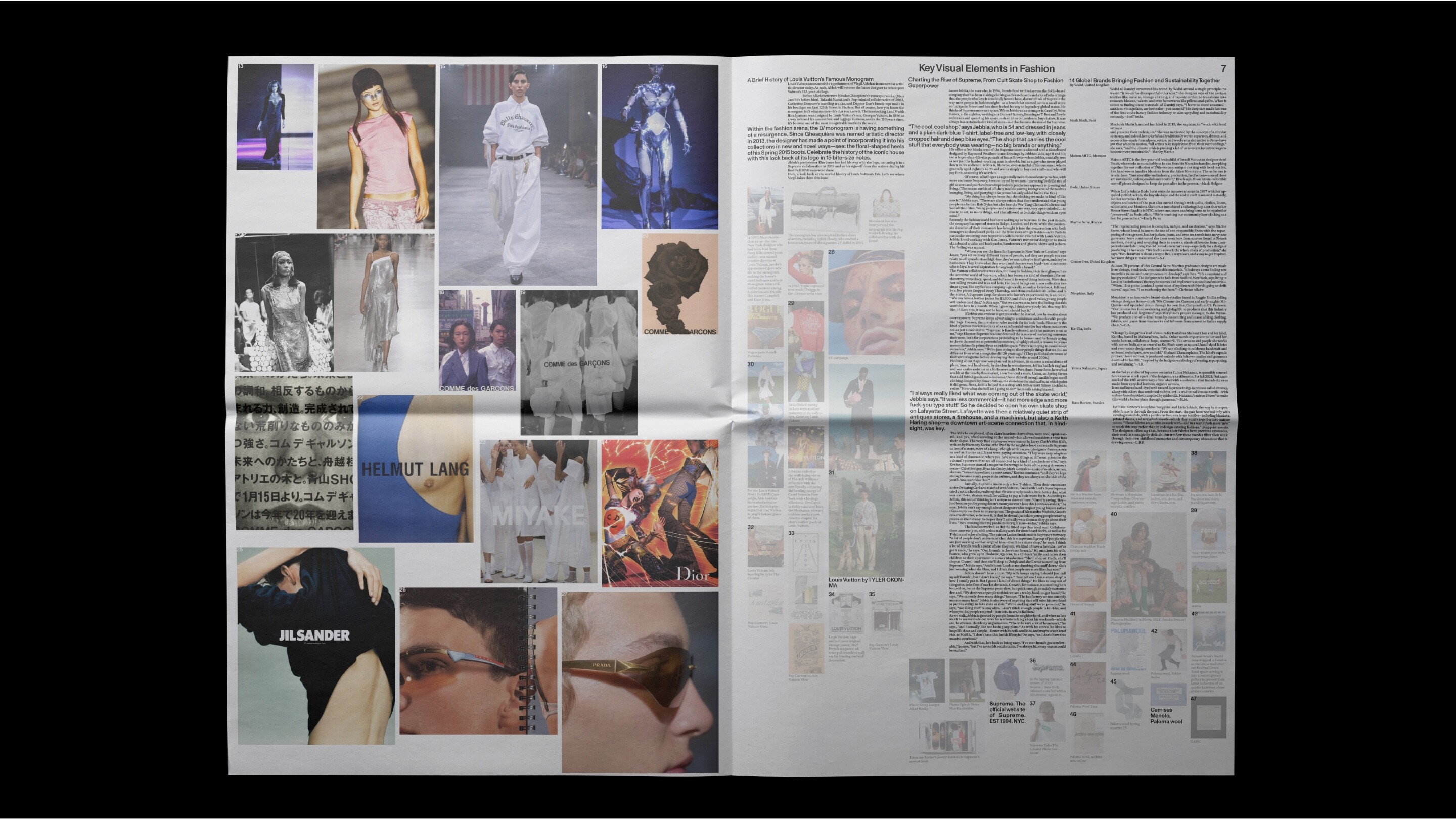
Task: Open the Louis Vuitton Monogram history headline
Action: pyautogui.click(x=810, y=80)
